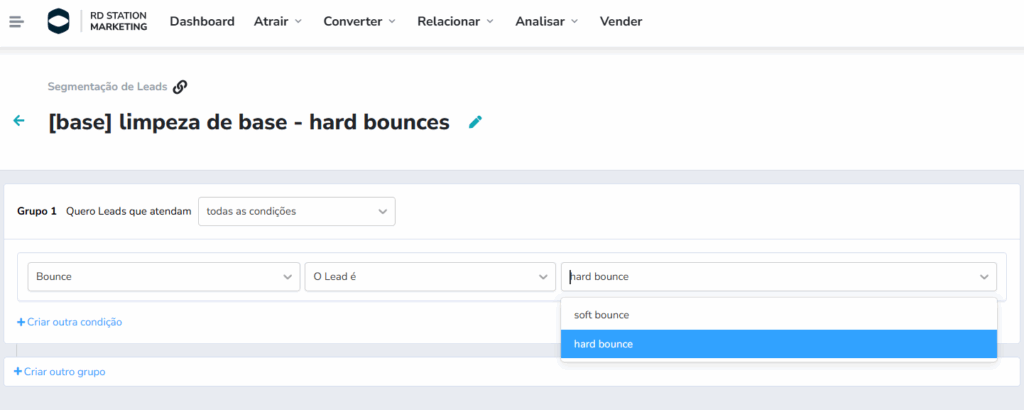Open the Dashboard menu item
Image resolution: width=1024 pixels, height=410 pixels.
point(202,21)
